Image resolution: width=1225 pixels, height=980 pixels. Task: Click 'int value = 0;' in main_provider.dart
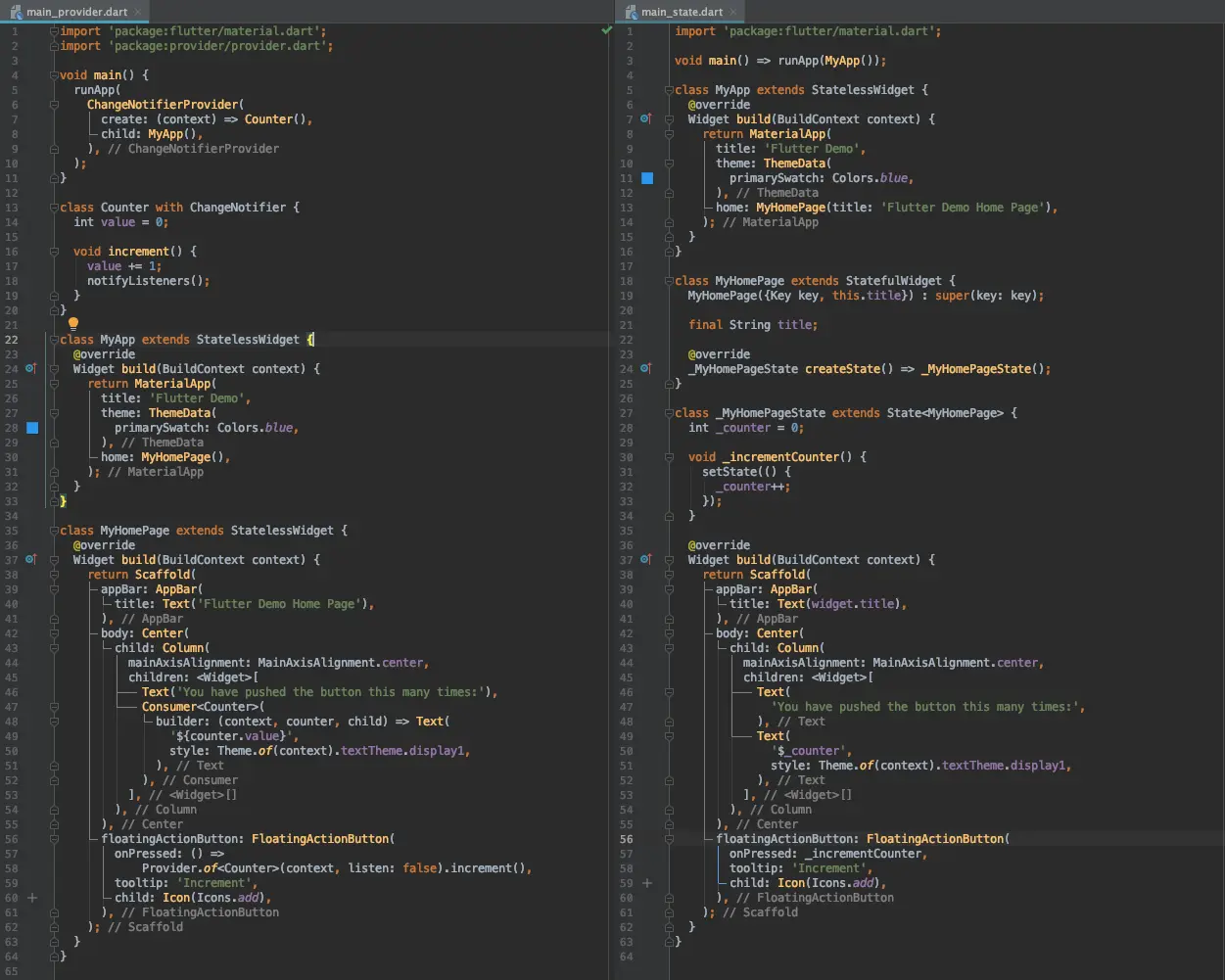point(121,222)
